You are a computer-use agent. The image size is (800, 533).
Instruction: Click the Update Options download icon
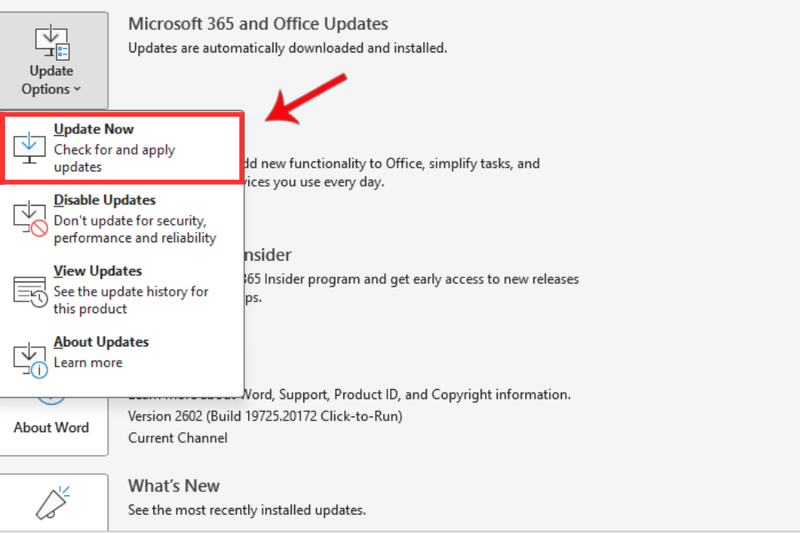point(52,43)
